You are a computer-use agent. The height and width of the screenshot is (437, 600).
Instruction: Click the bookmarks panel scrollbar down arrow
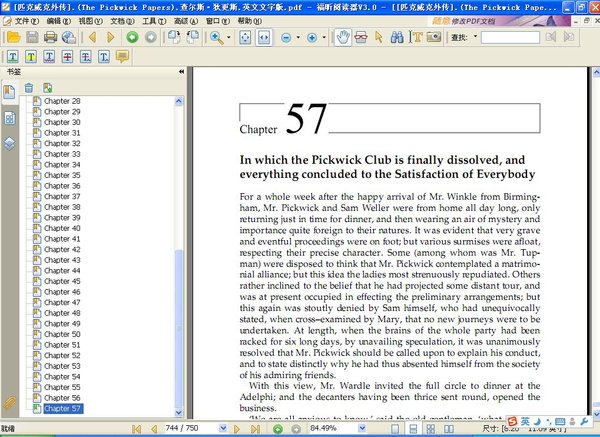click(x=179, y=413)
